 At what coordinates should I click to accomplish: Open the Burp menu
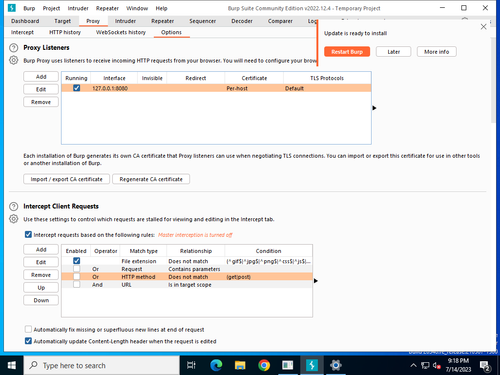click(x=29, y=8)
